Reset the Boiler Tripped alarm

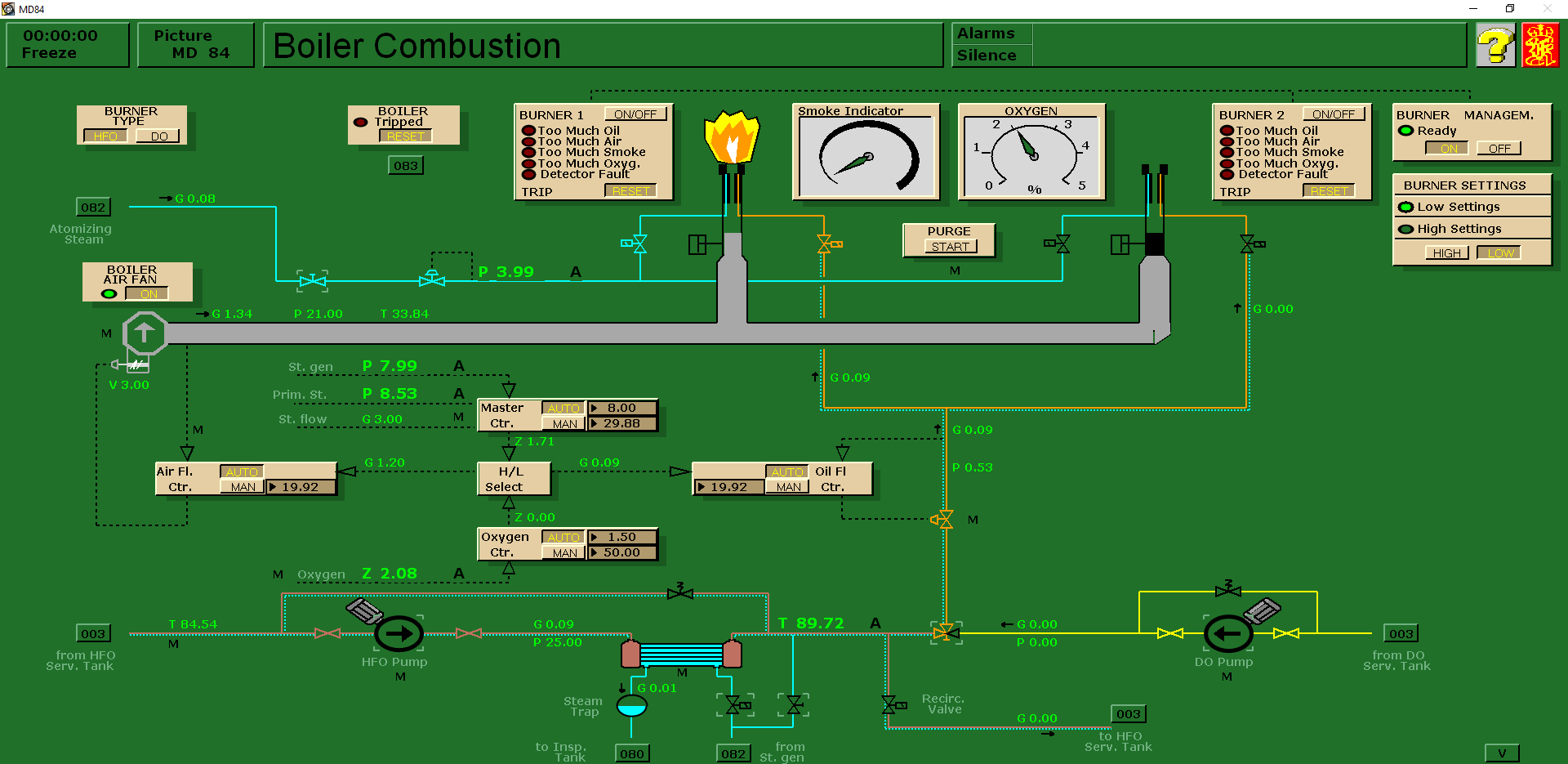405,136
